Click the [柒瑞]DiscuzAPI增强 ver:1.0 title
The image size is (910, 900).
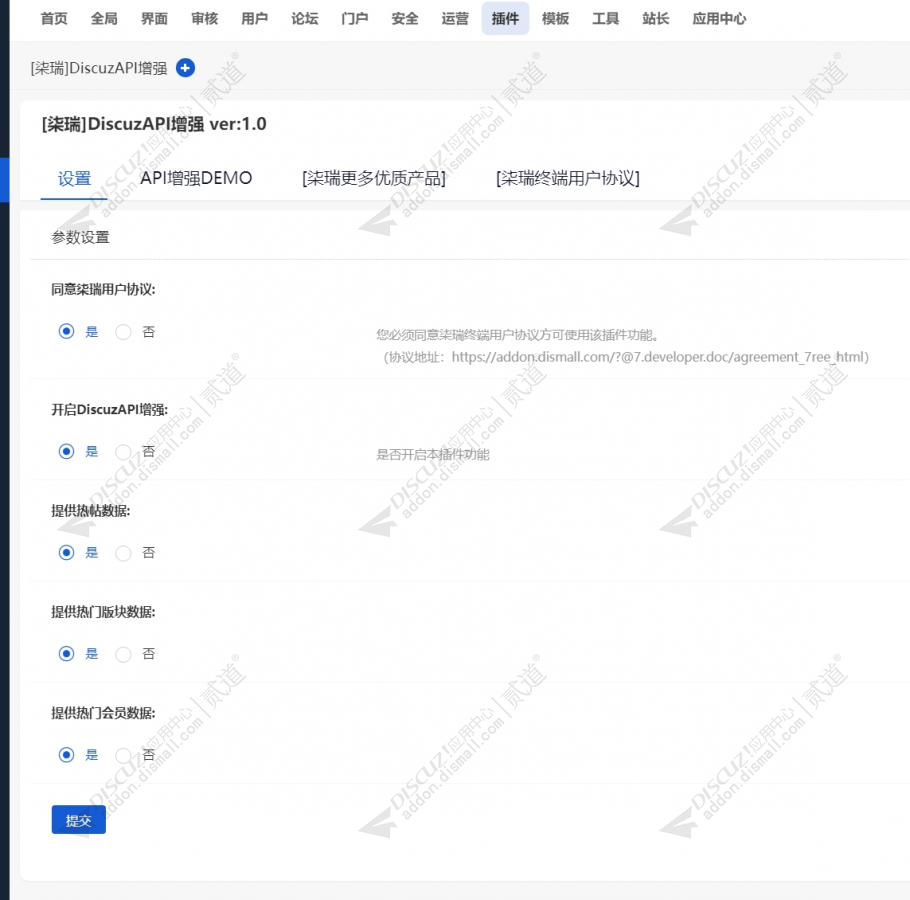[x=154, y=124]
